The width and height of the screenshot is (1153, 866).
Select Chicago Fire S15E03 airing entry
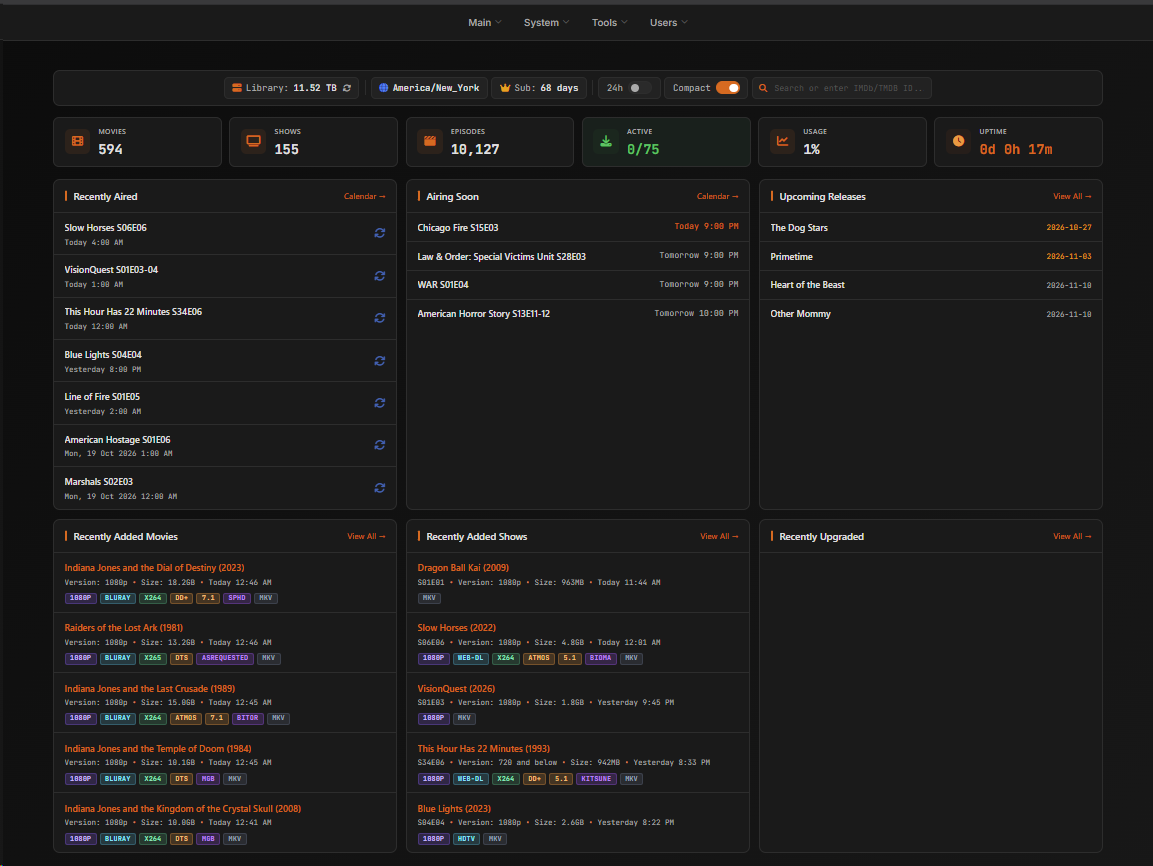[x=578, y=228]
